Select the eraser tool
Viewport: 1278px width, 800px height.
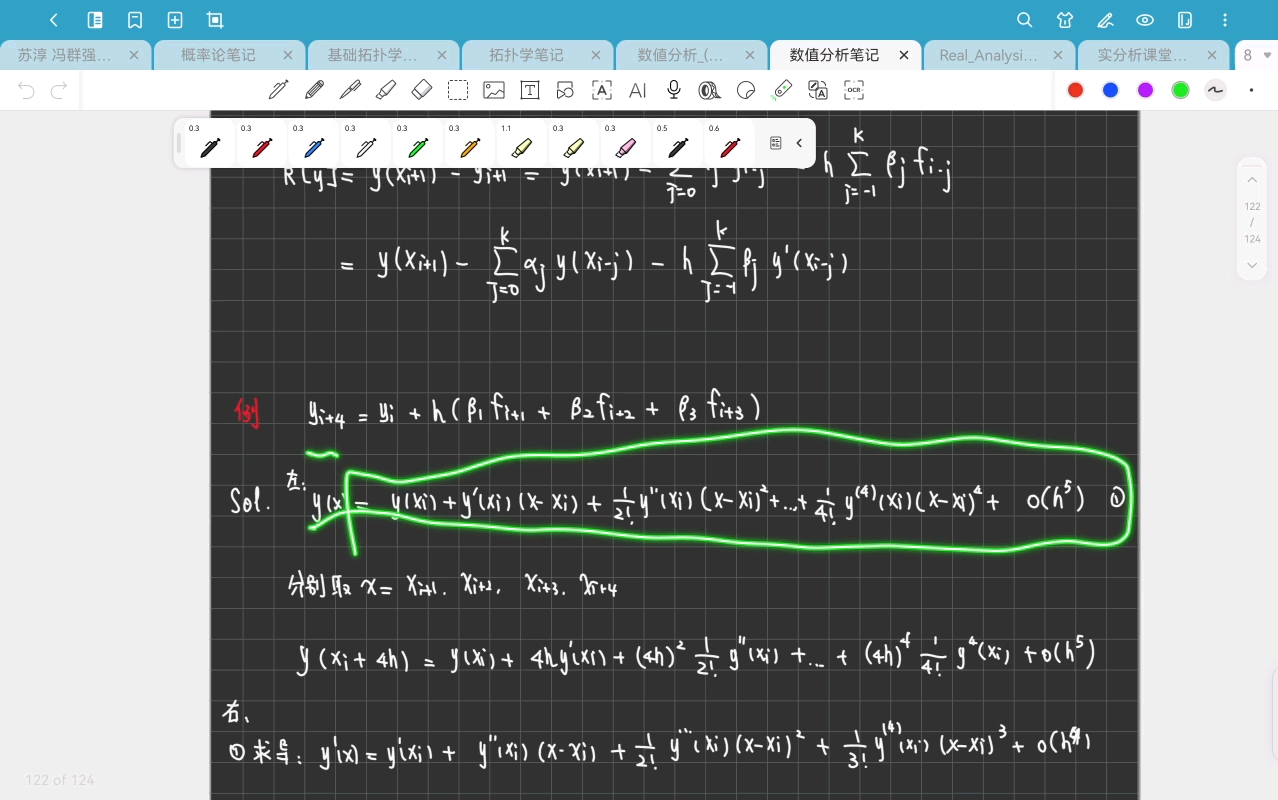422,90
